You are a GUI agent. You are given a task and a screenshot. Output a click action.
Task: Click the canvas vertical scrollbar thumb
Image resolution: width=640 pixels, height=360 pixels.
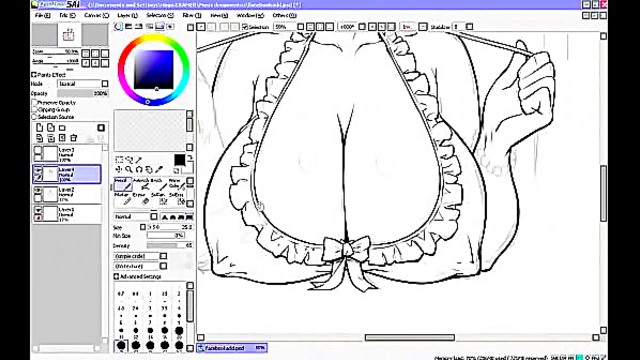[x=603, y=193]
